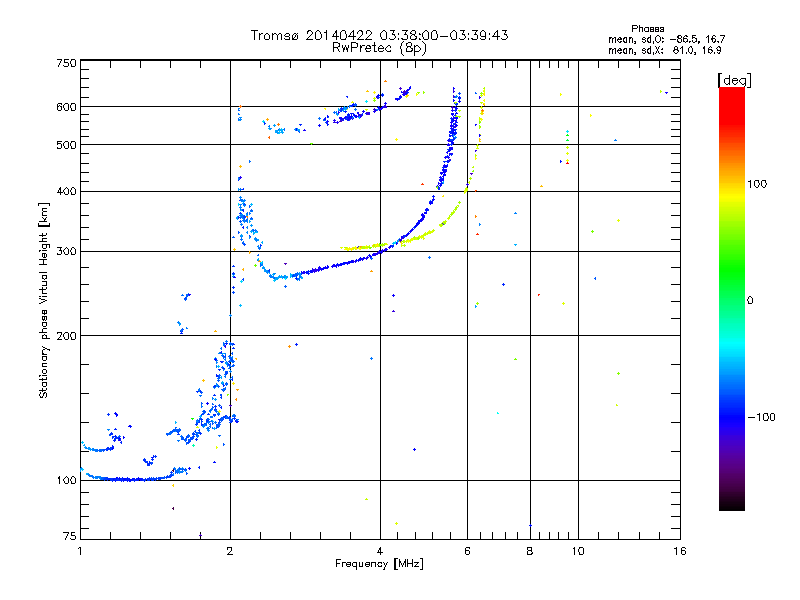The image size is (800, 600).
Task: Click the x-axis tick label '2'
Action: click(230, 551)
